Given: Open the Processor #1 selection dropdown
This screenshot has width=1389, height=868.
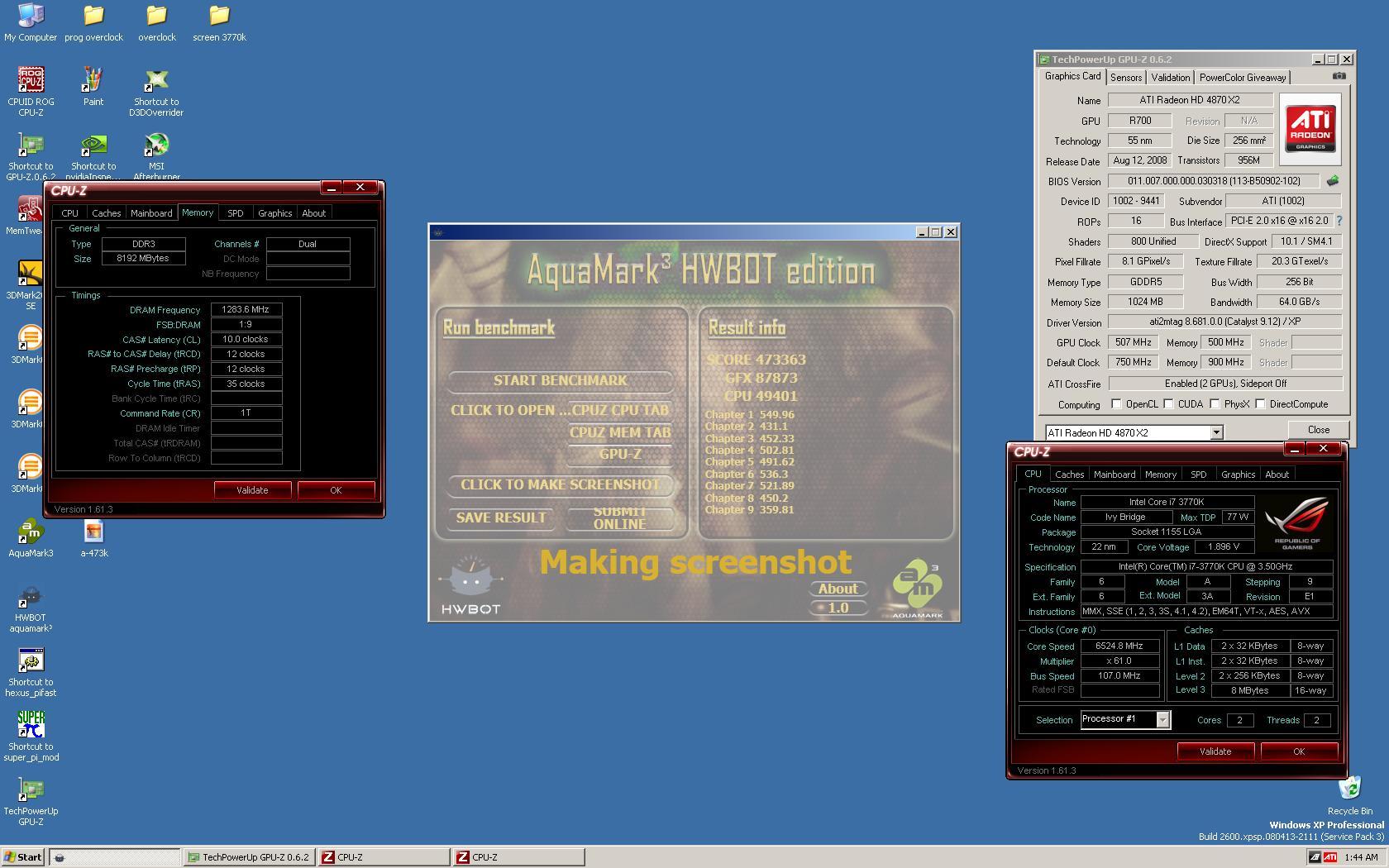Looking at the screenshot, I should 1162,719.
